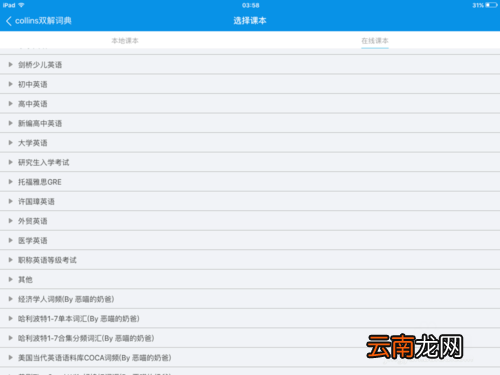500x375 pixels.
Task: Tap the 03:58 clock in status bar
Action: coord(251,5)
